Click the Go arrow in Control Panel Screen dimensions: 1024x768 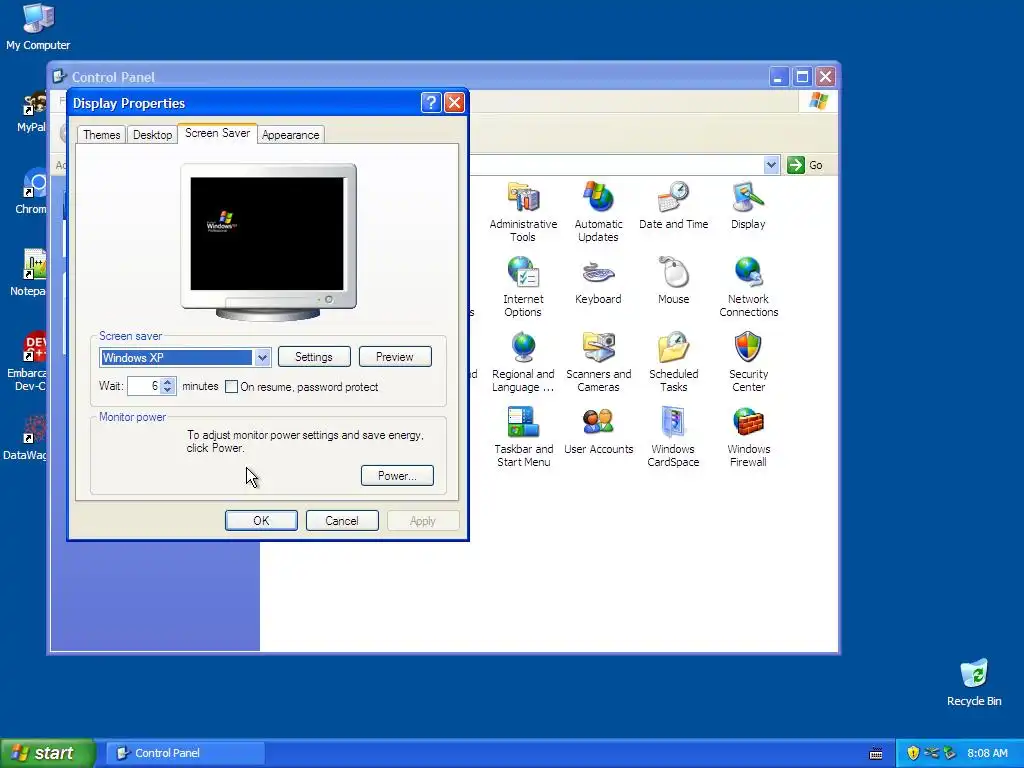795,165
